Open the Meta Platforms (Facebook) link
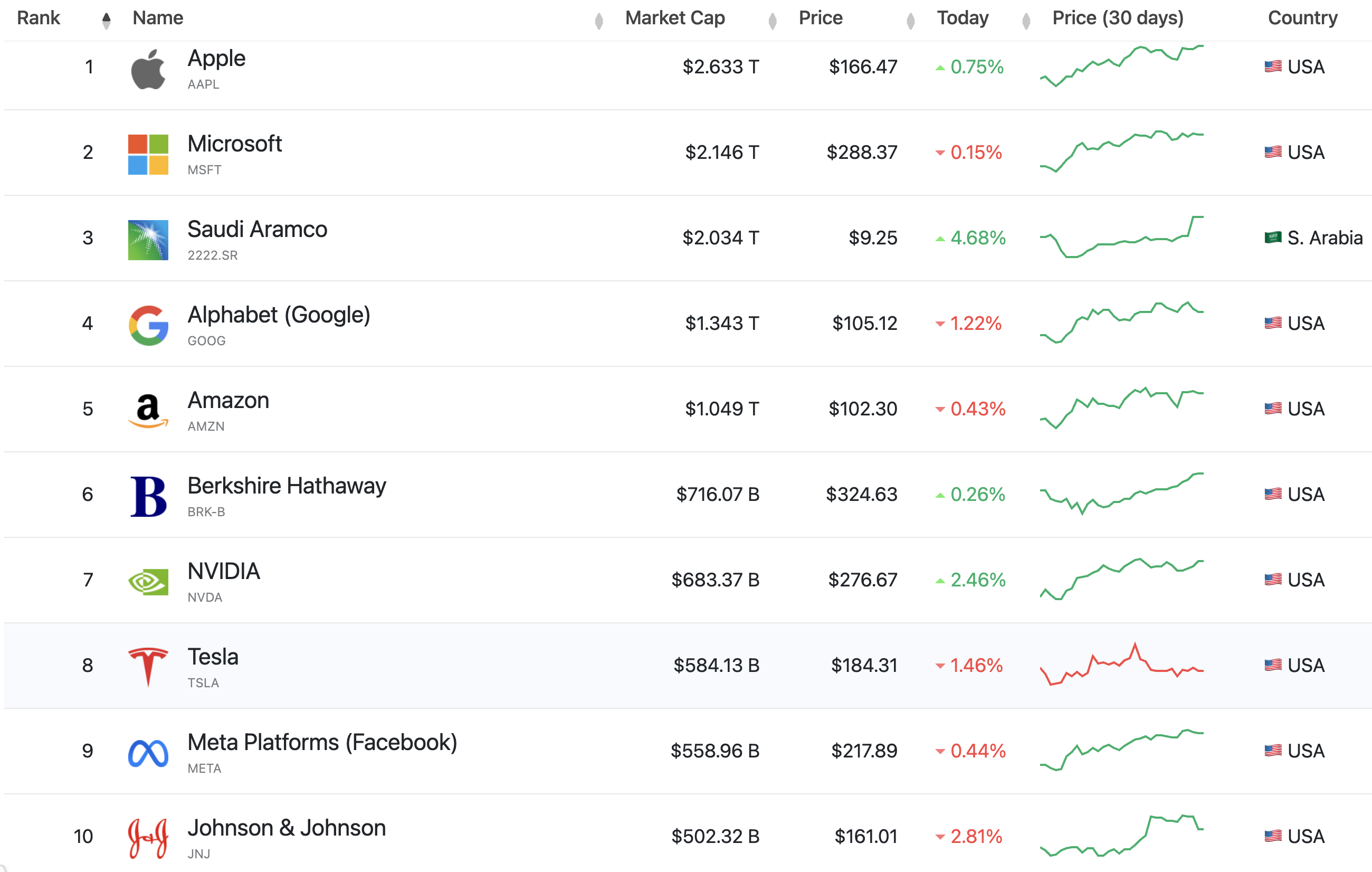 (322, 743)
